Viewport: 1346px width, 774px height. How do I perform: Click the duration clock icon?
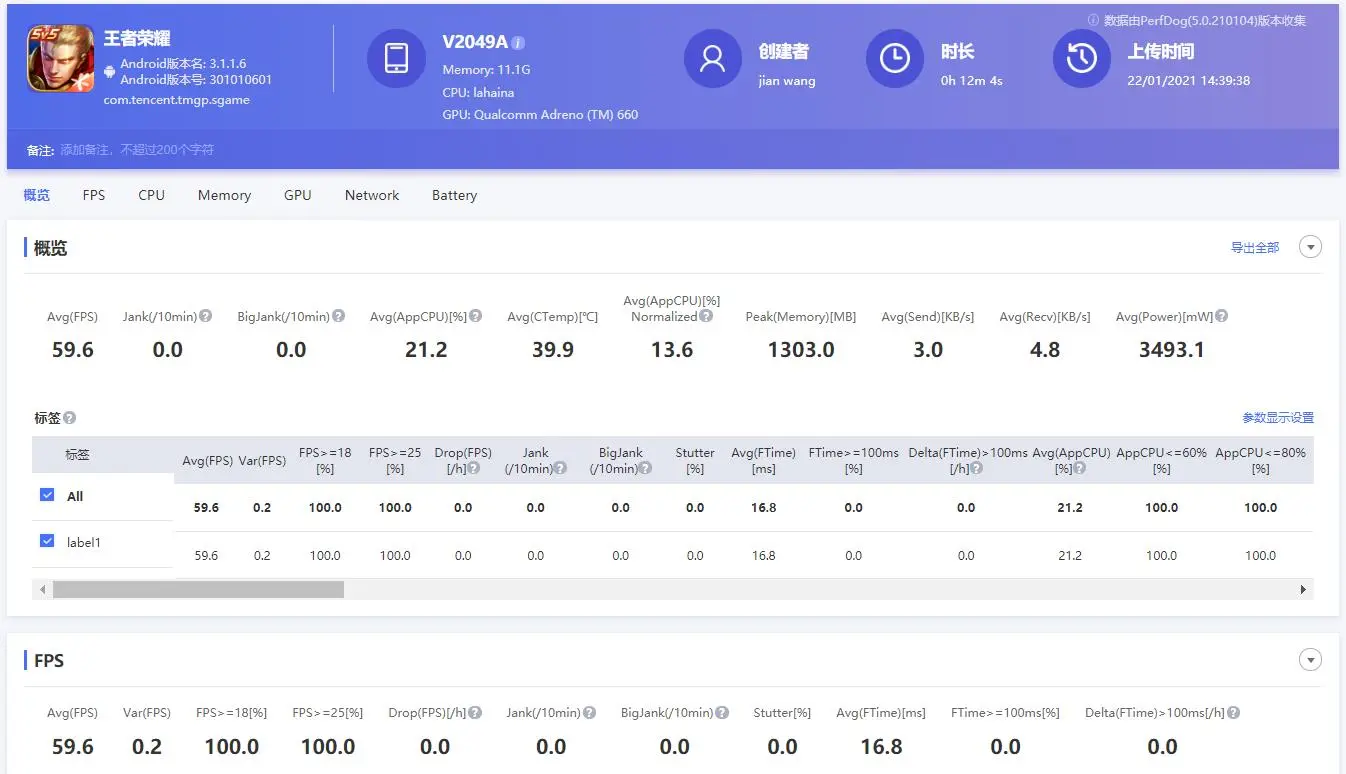(x=894, y=58)
